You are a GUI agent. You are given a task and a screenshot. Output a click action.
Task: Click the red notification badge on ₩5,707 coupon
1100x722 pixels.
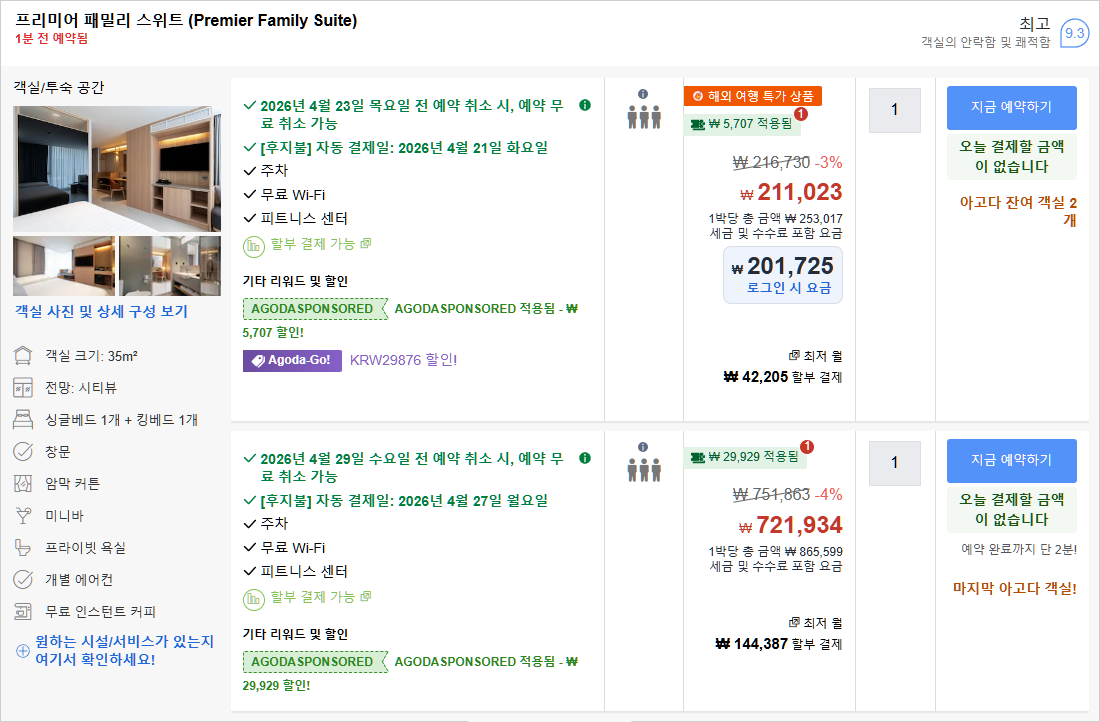click(x=801, y=114)
